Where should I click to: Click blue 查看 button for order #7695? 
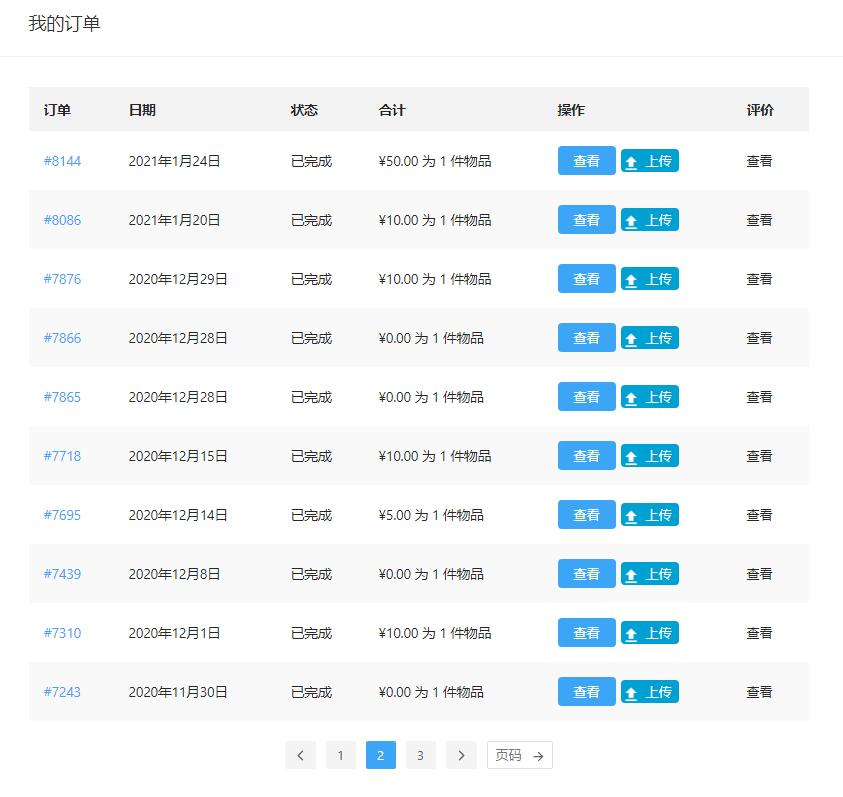point(587,515)
